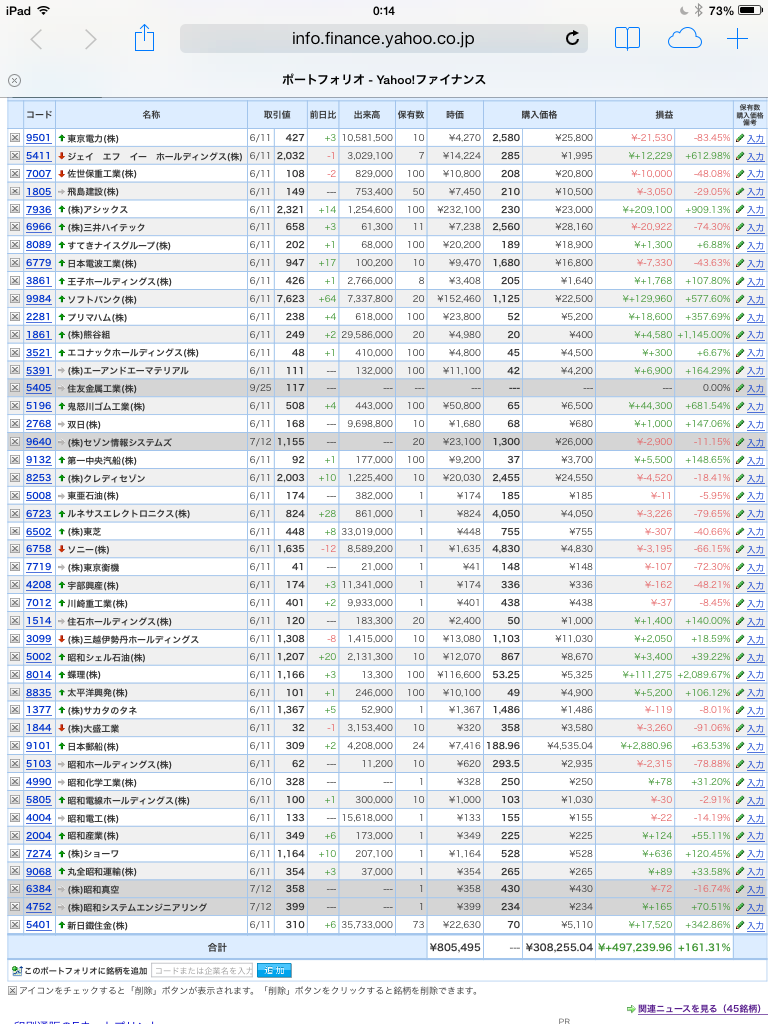768x1024 pixels.
Task: Click the name (株)アシックス
Action: [x=97, y=210]
